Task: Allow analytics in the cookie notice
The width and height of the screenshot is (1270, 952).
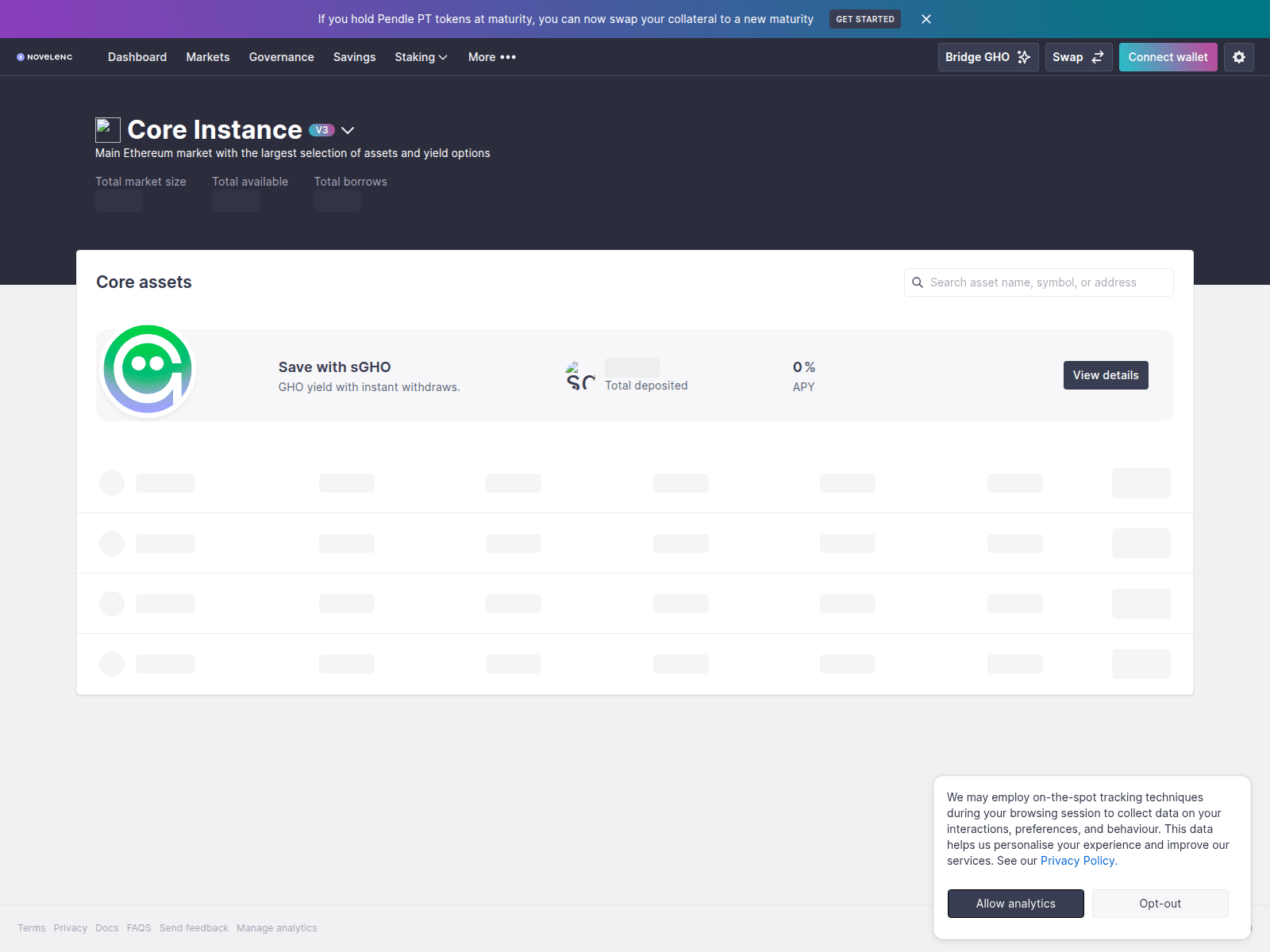Action: point(1016,904)
